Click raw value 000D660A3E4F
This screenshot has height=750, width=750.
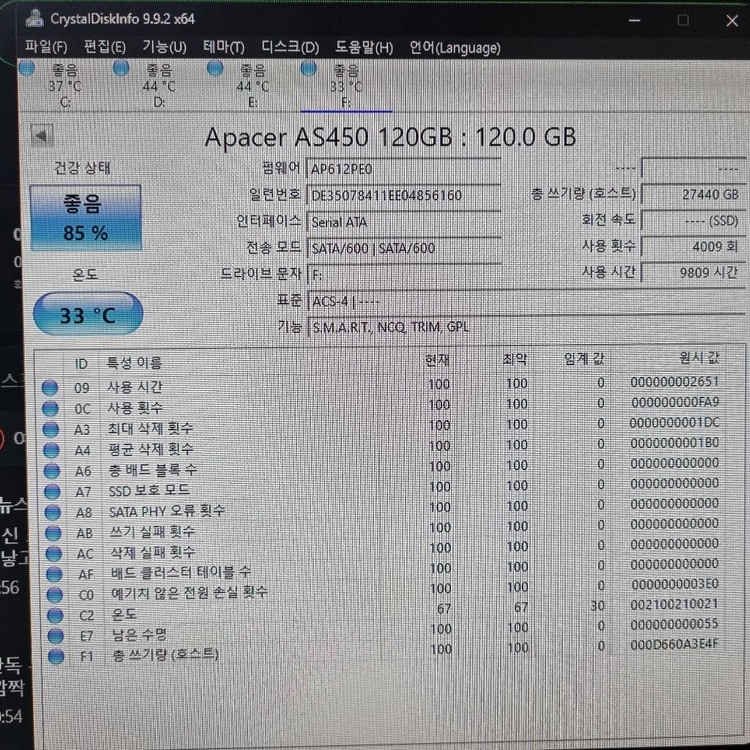[x=674, y=645]
